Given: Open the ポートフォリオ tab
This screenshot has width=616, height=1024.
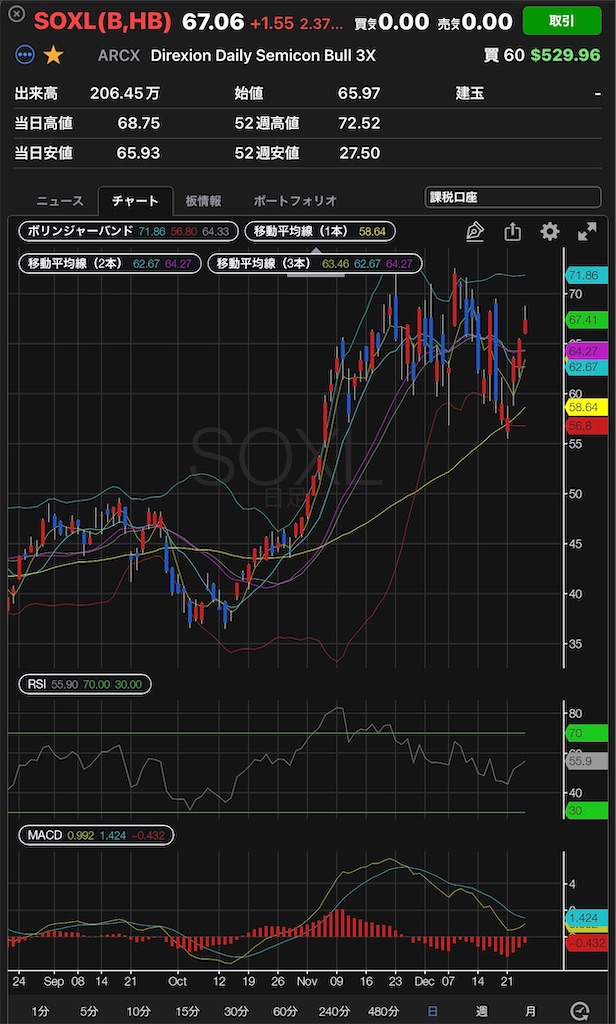Looking at the screenshot, I should [295, 200].
